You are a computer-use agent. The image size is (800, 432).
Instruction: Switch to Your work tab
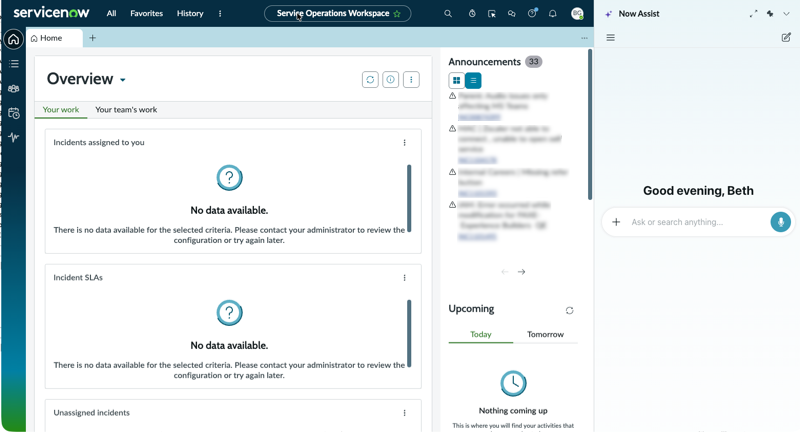click(x=61, y=110)
